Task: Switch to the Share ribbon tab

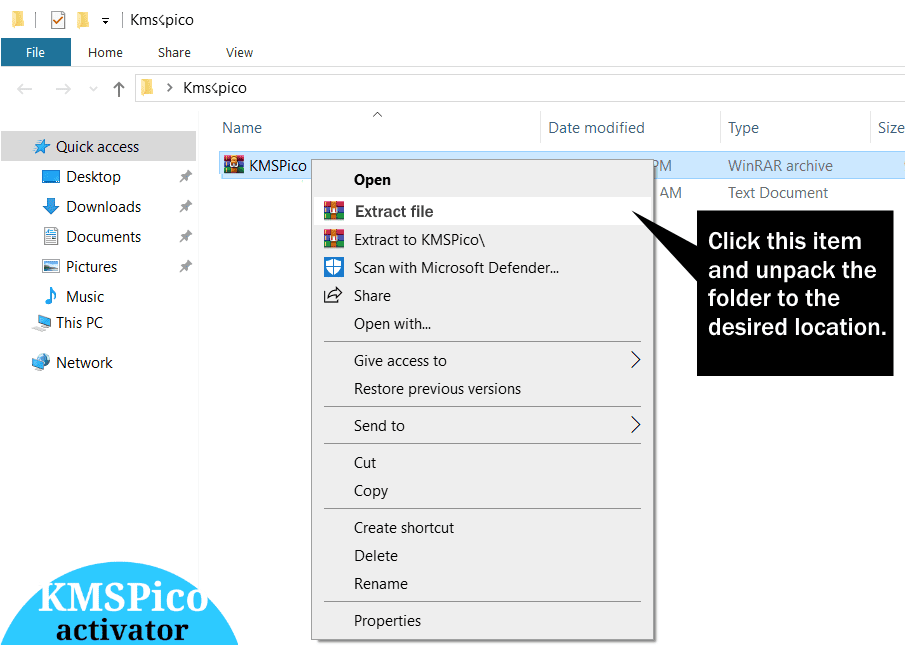Action: point(174,52)
